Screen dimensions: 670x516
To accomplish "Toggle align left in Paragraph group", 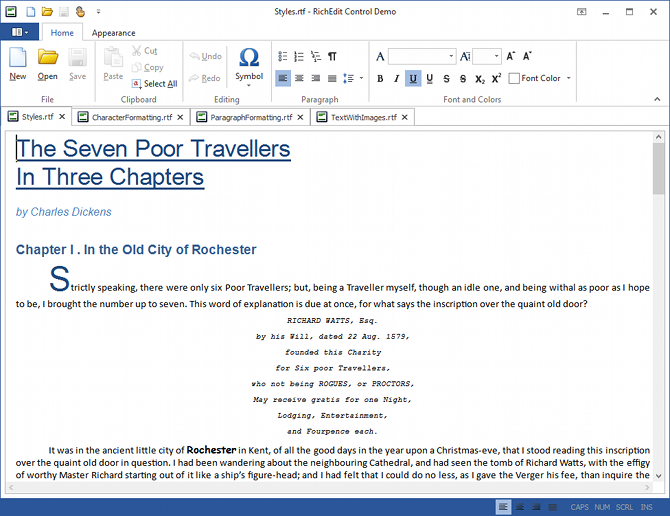I will click(x=283, y=78).
